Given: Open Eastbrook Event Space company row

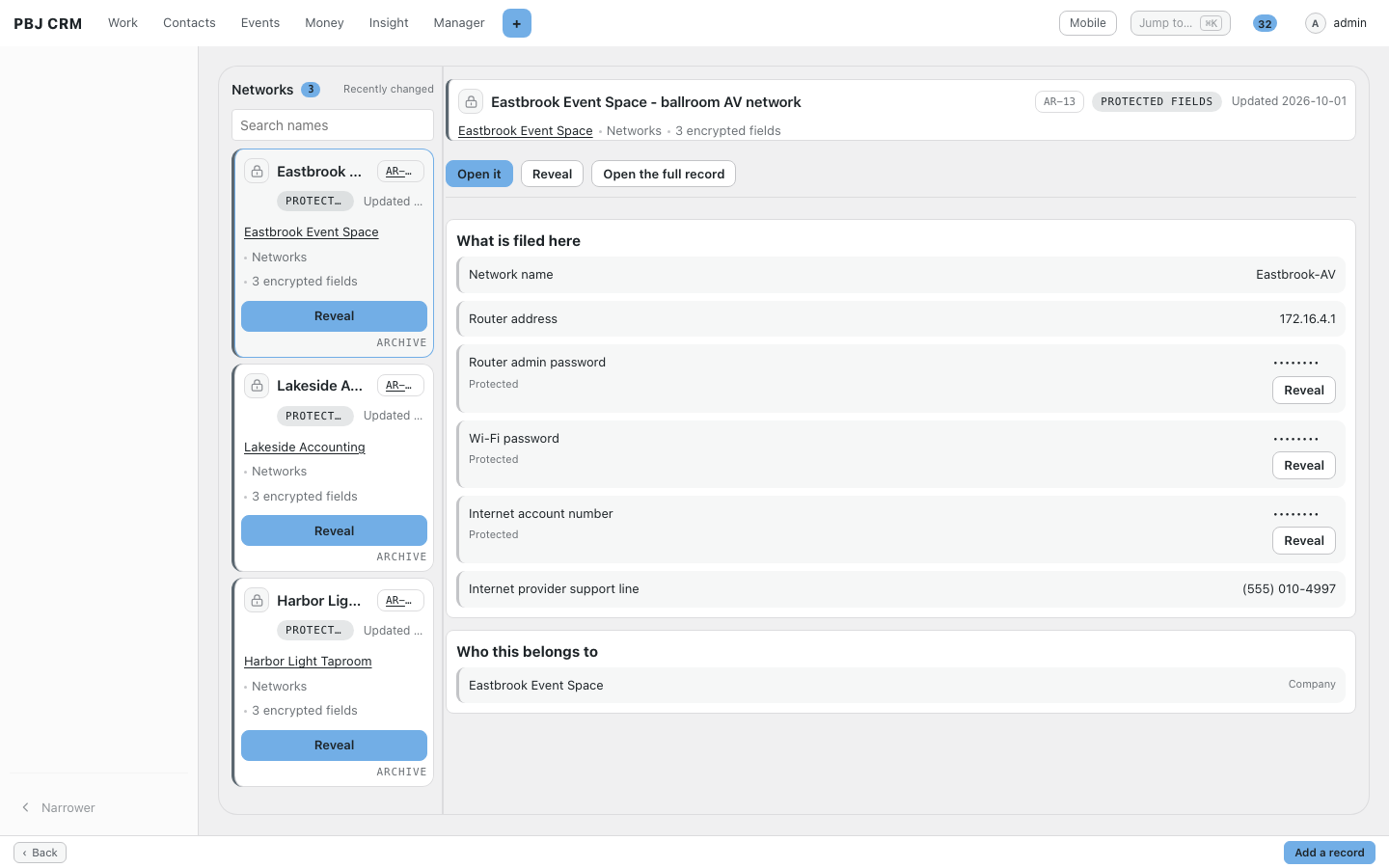Looking at the screenshot, I should 901,686.
